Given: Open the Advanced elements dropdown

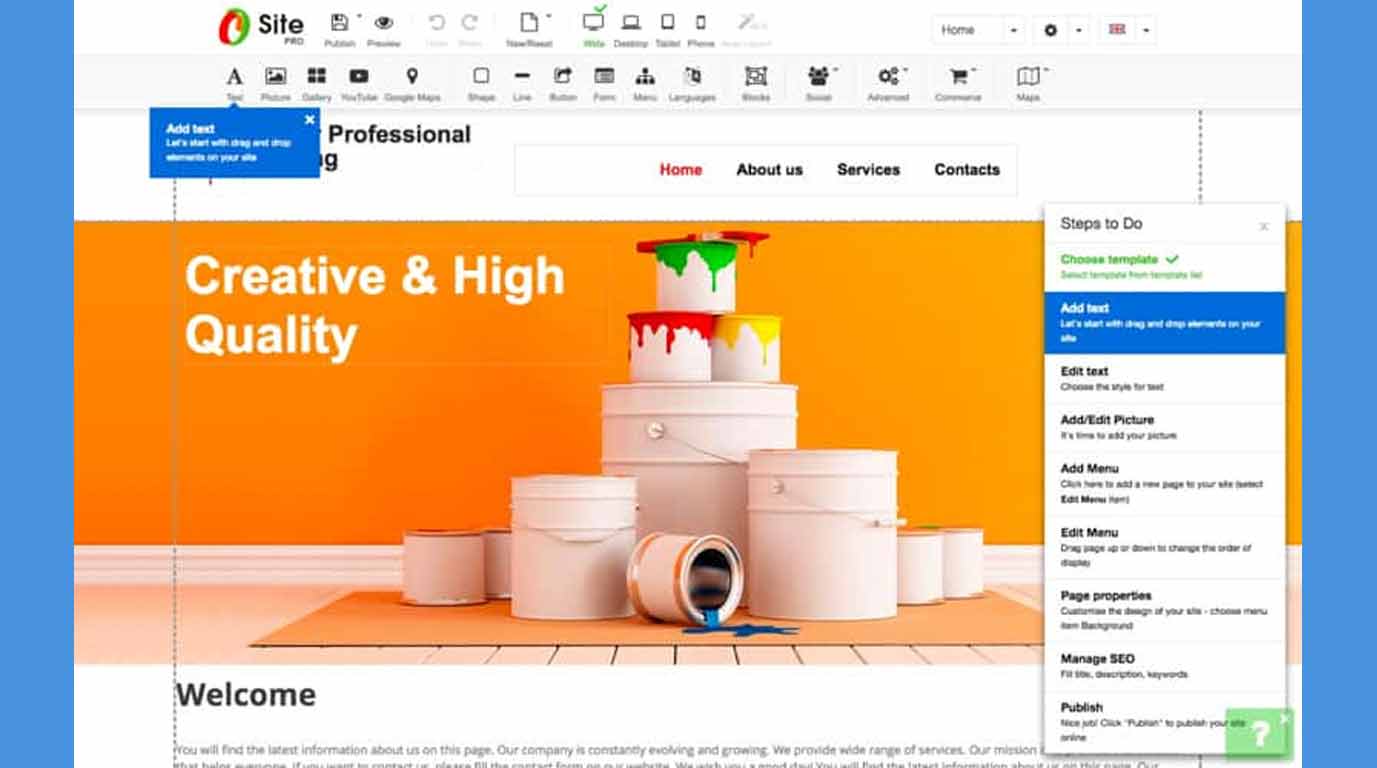Looking at the screenshot, I should pyautogui.click(x=888, y=83).
